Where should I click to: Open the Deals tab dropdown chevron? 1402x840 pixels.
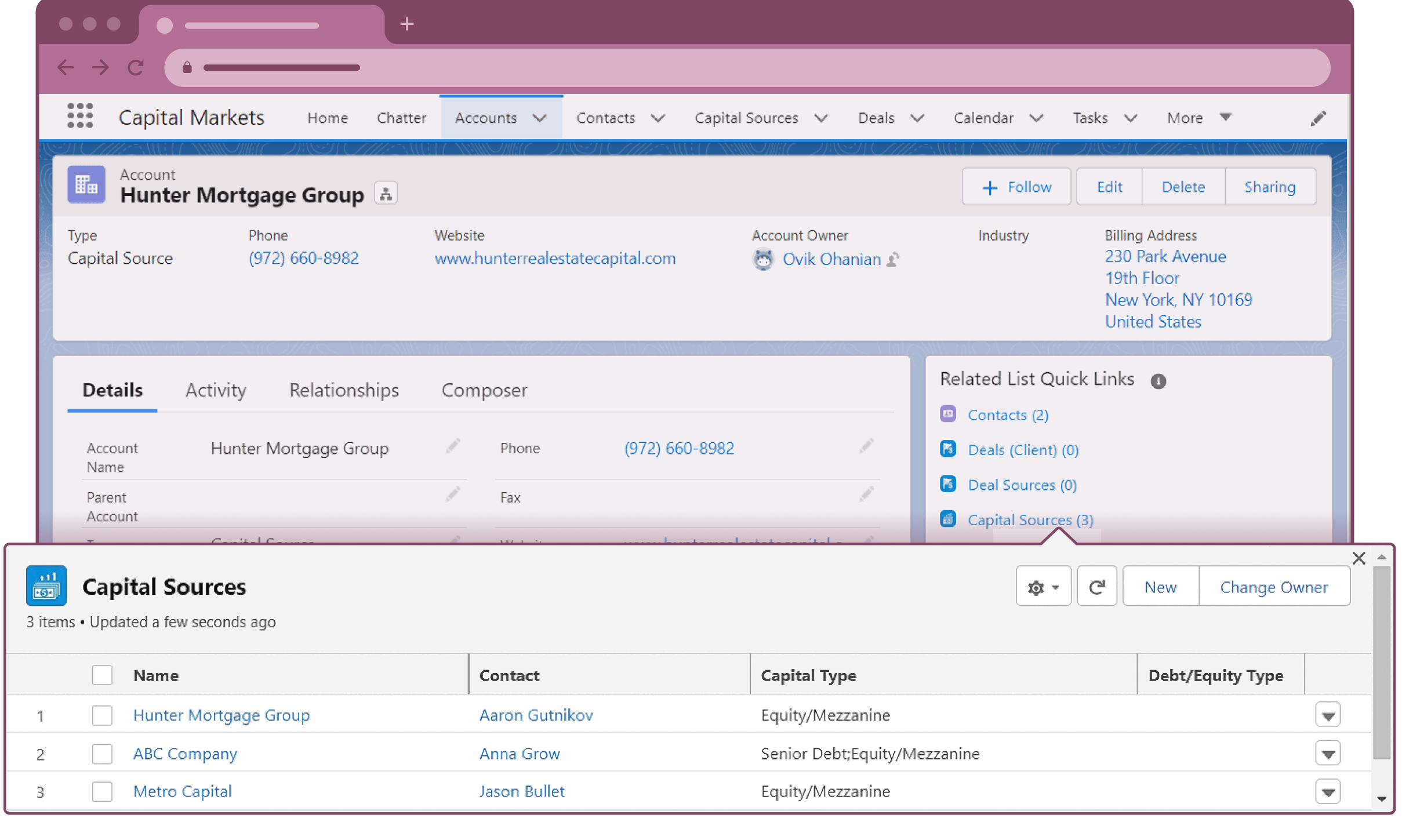pyautogui.click(x=917, y=118)
